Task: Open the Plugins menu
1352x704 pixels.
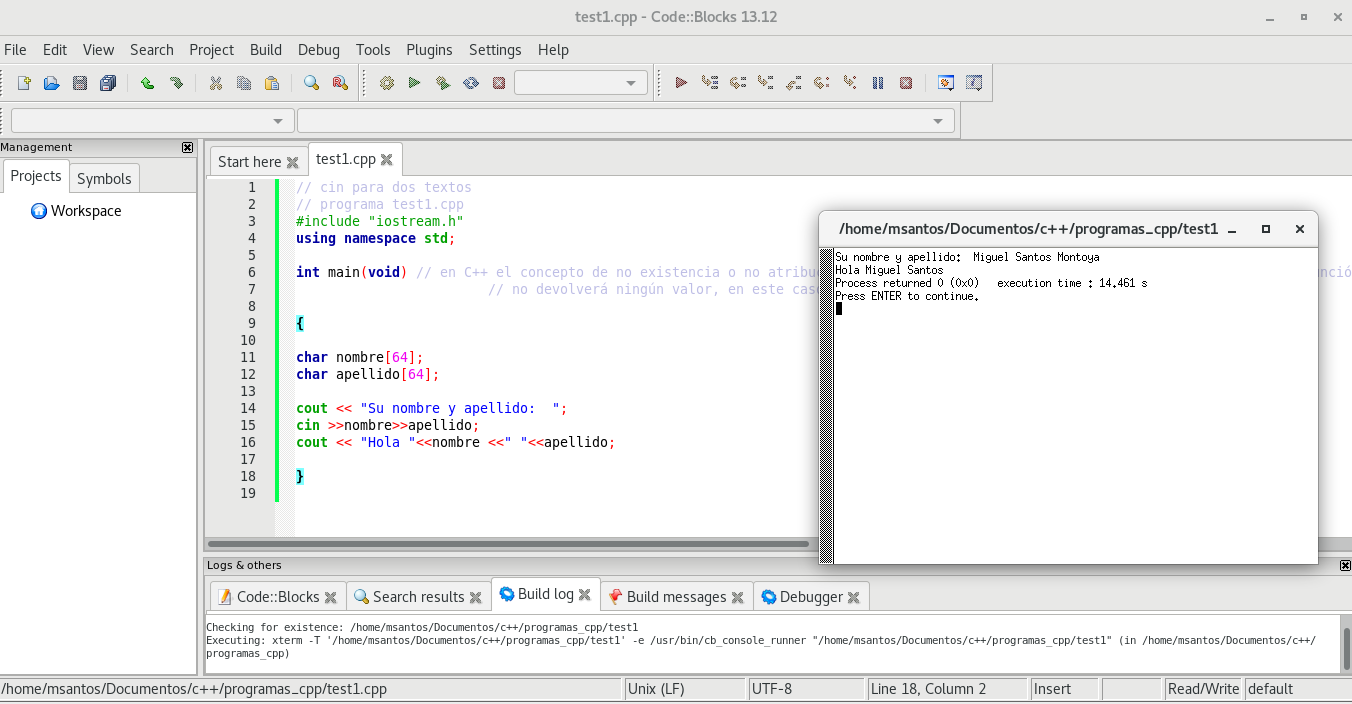Action: (429, 50)
